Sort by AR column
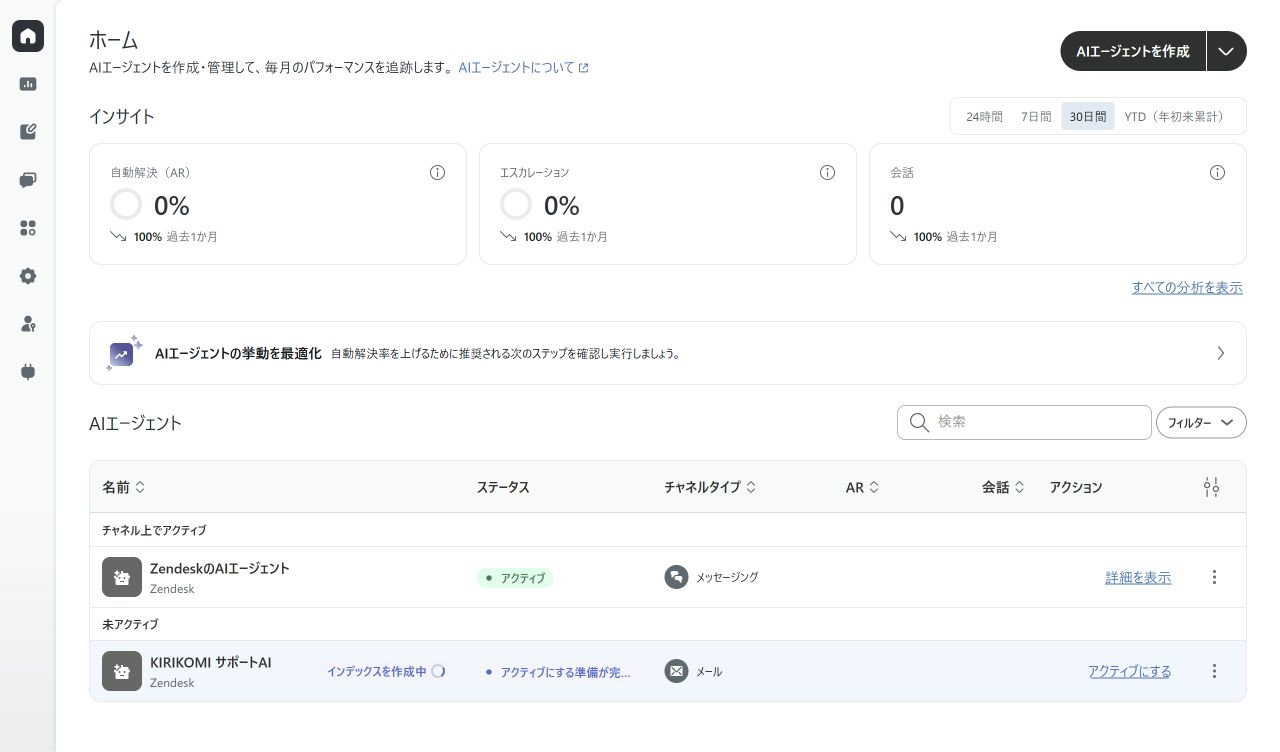 tap(862, 487)
